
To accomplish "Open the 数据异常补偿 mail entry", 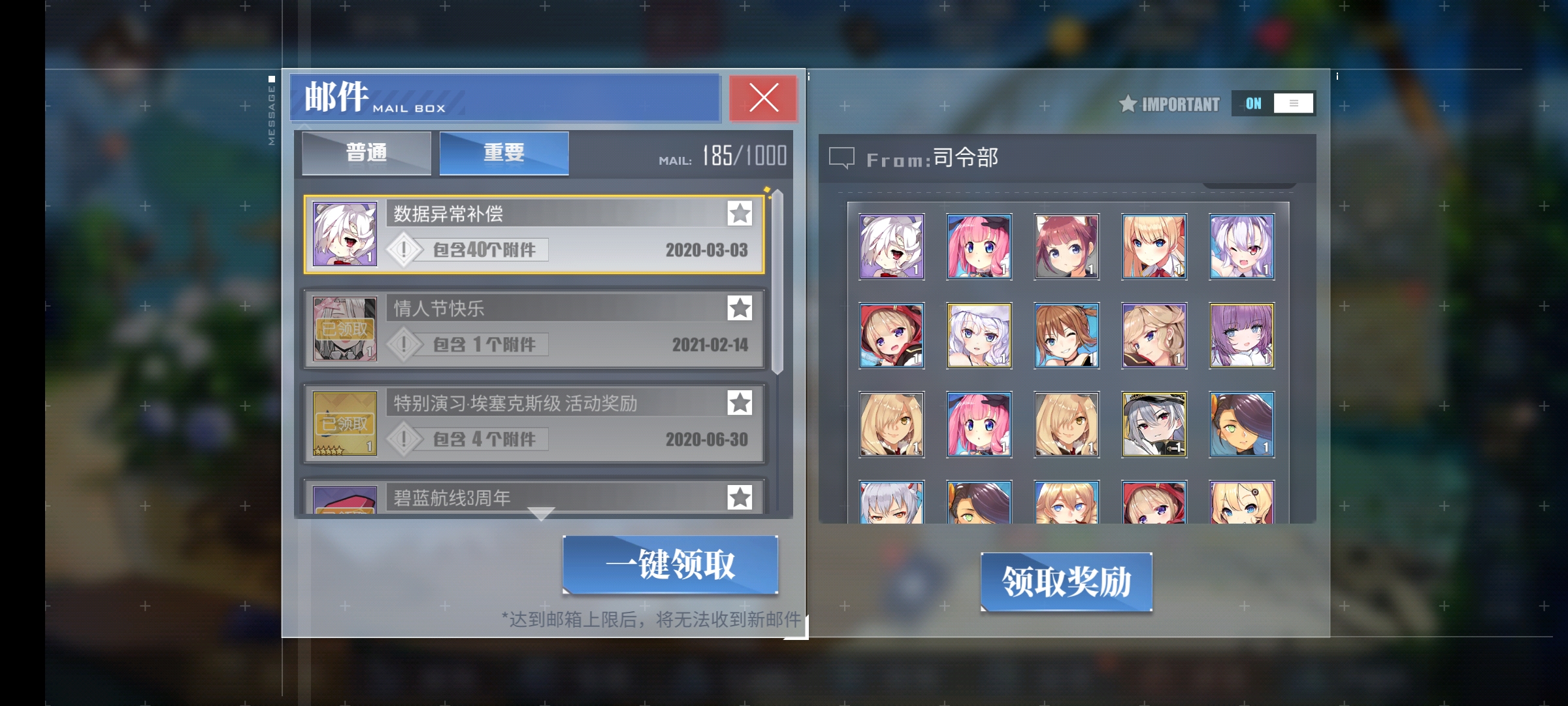I will [534, 234].
